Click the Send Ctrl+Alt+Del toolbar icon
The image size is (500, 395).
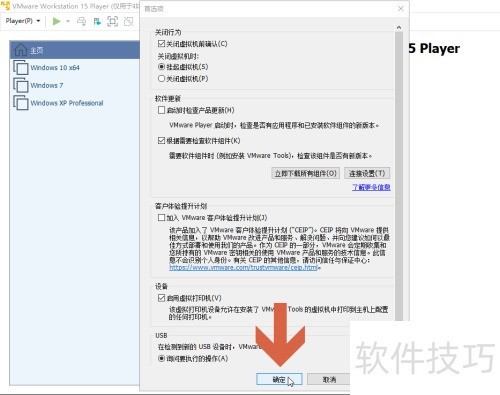click(x=81, y=22)
